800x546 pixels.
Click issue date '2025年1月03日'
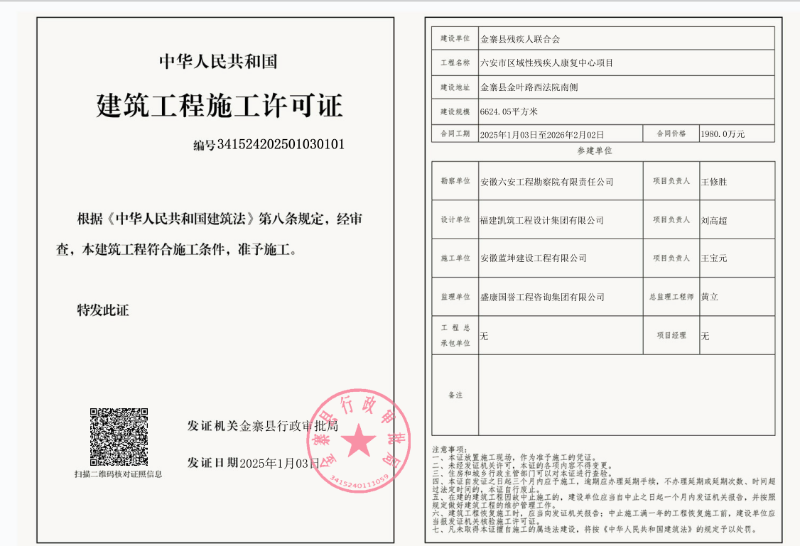[279, 463]
